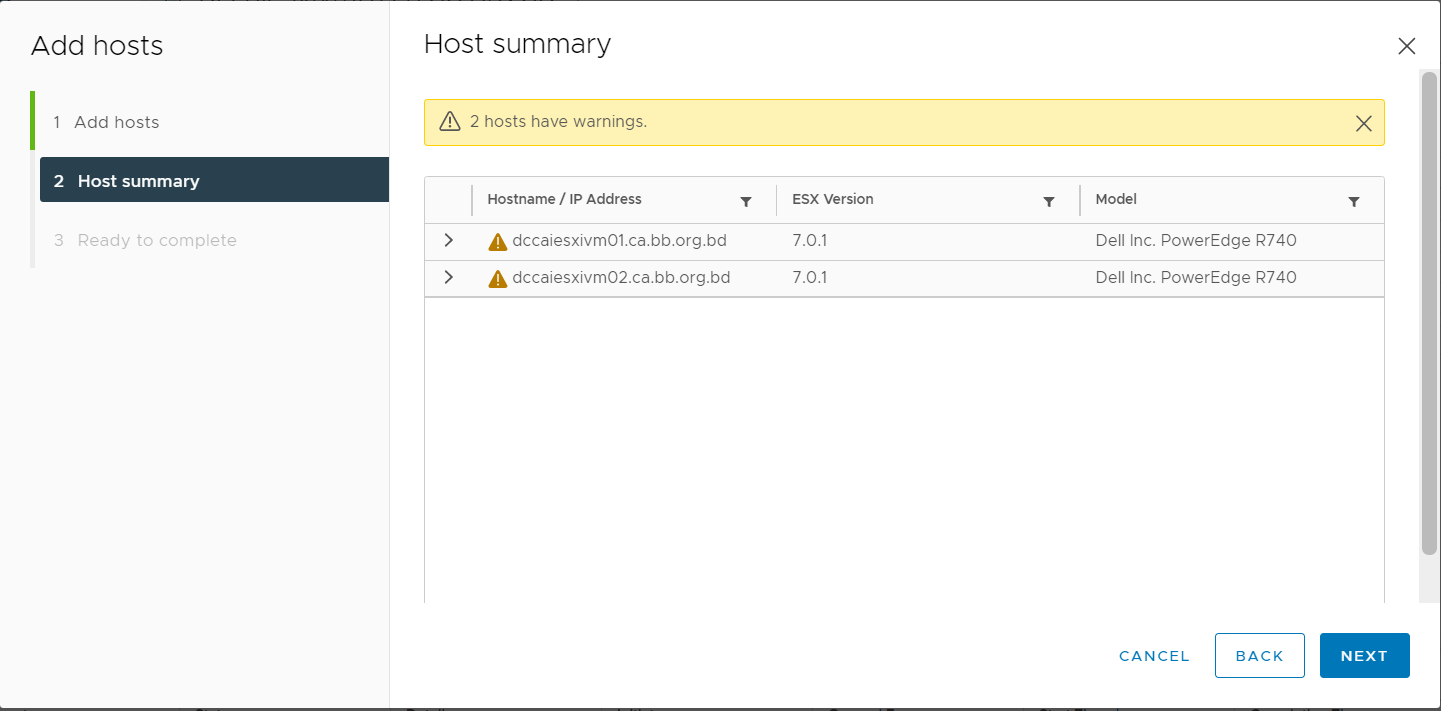
Task: Open the ESX Version column filter
Action: 1049,202
